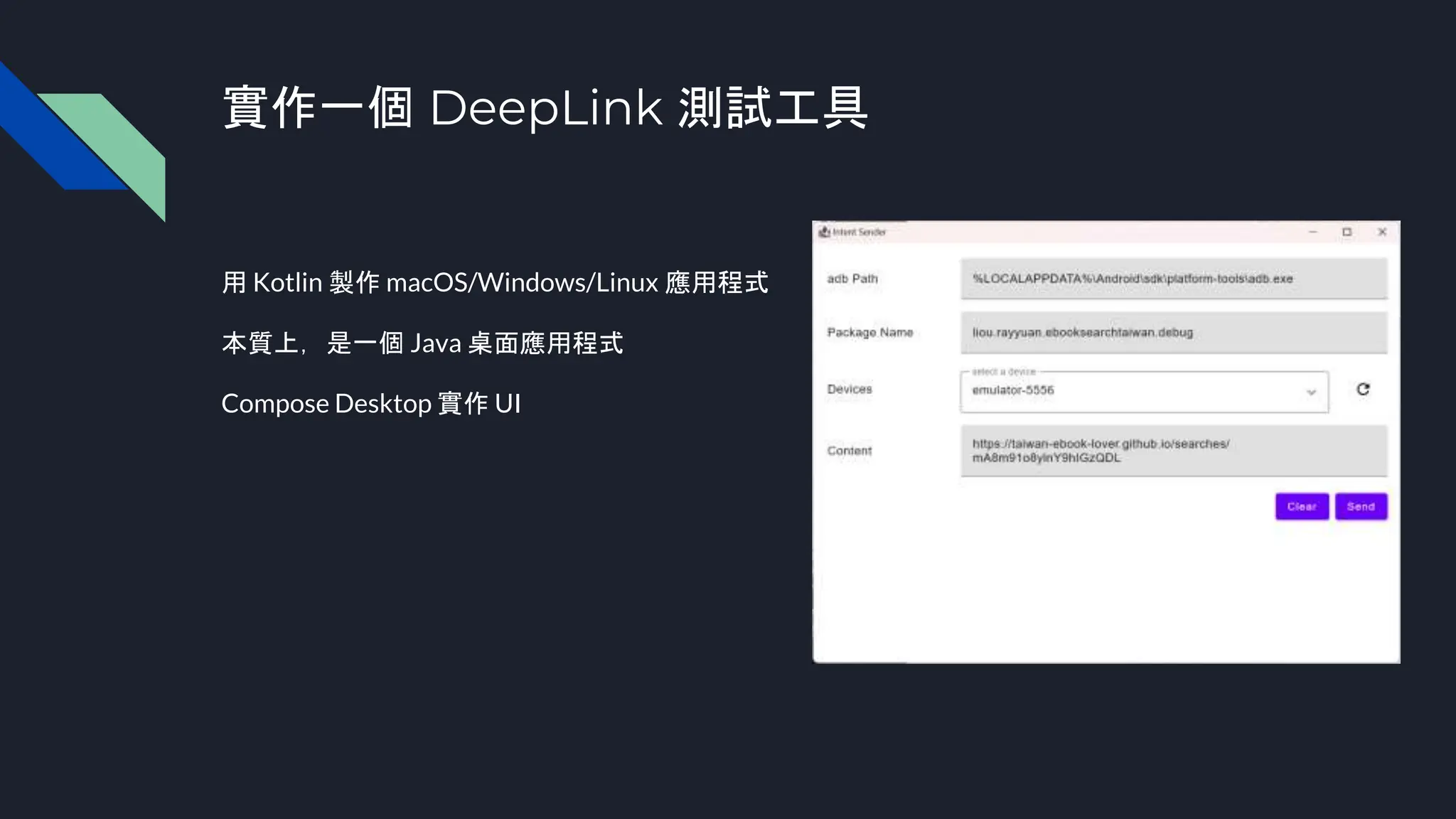This screenshot has width=1456, height=819.
Task: Focus the Package Name input field
Action: tap(1174, 332)
